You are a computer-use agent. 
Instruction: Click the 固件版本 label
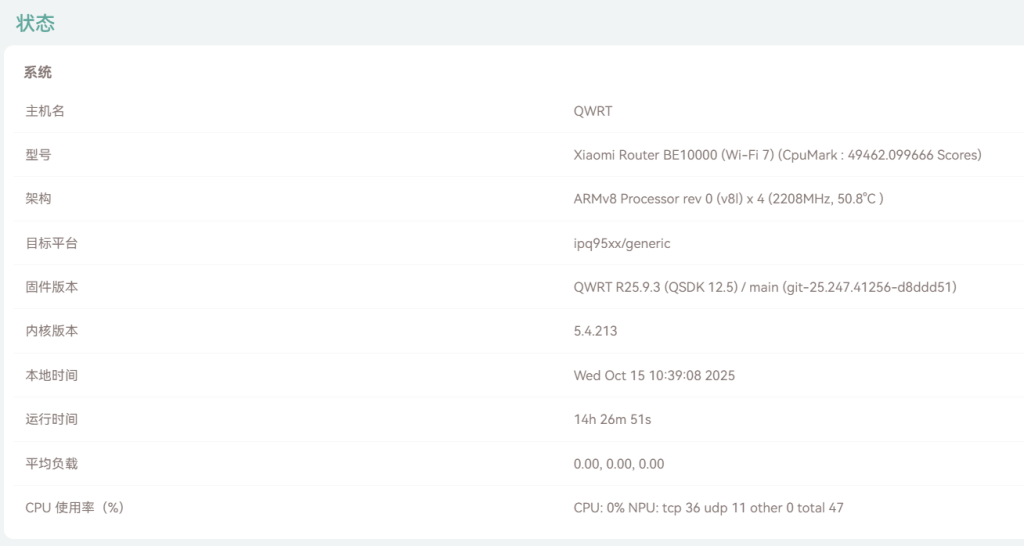(x=51, y=287)
